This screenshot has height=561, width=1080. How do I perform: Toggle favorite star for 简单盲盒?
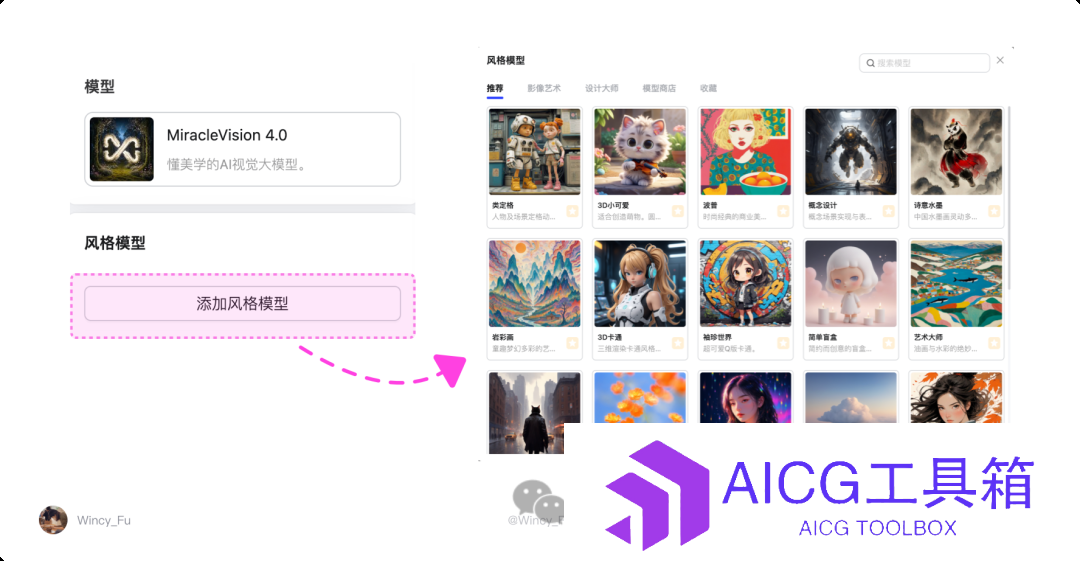pyautogui.click(x=889, y=343)
